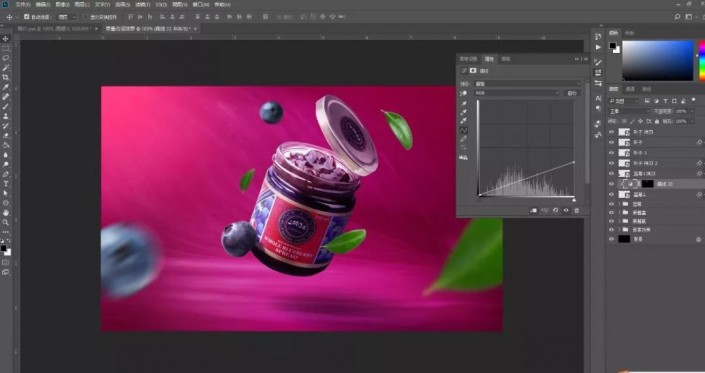The image size is (705, 373).
Task: Close the active document tab
Action: [x=196, y=28]
